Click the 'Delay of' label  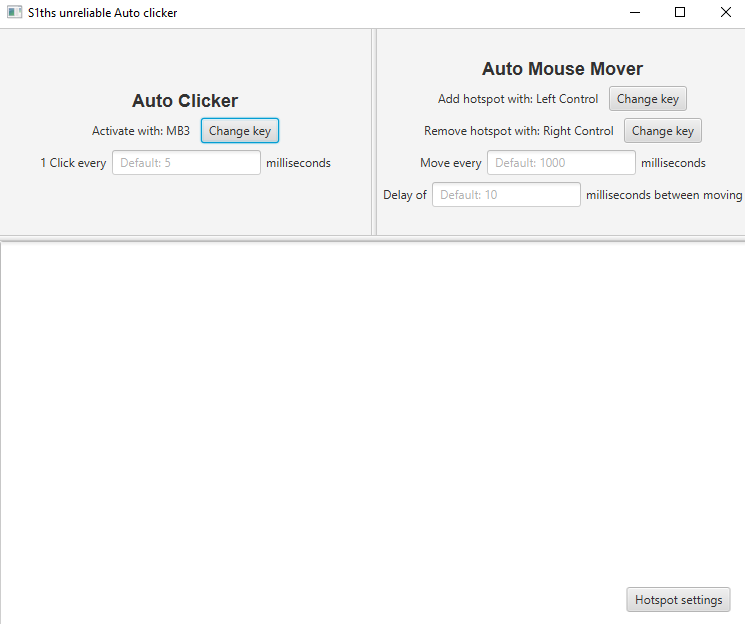pyautogui.click(x=405, y=195)
